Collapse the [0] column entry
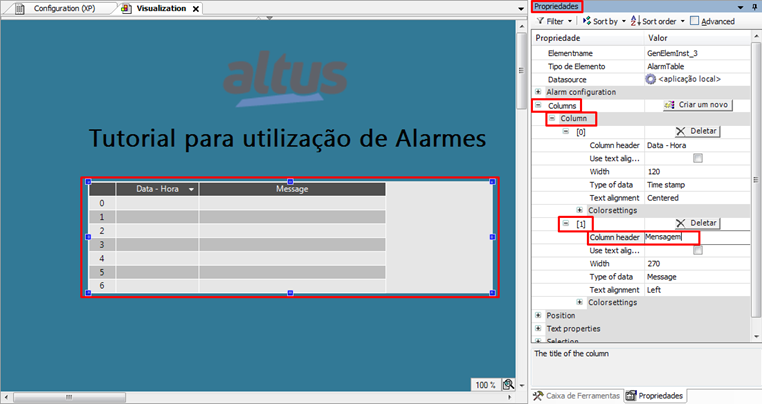762x404 pixels. [x=566, y=131]
